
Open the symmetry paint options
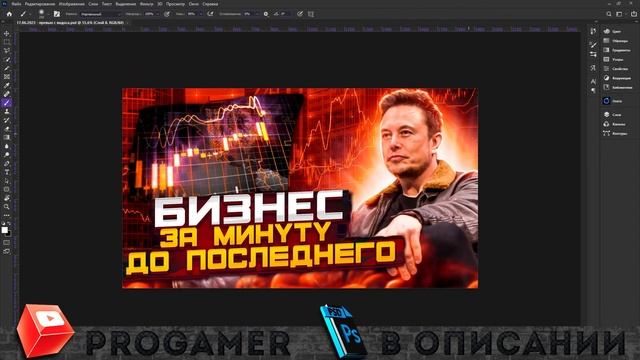[311, 14]
